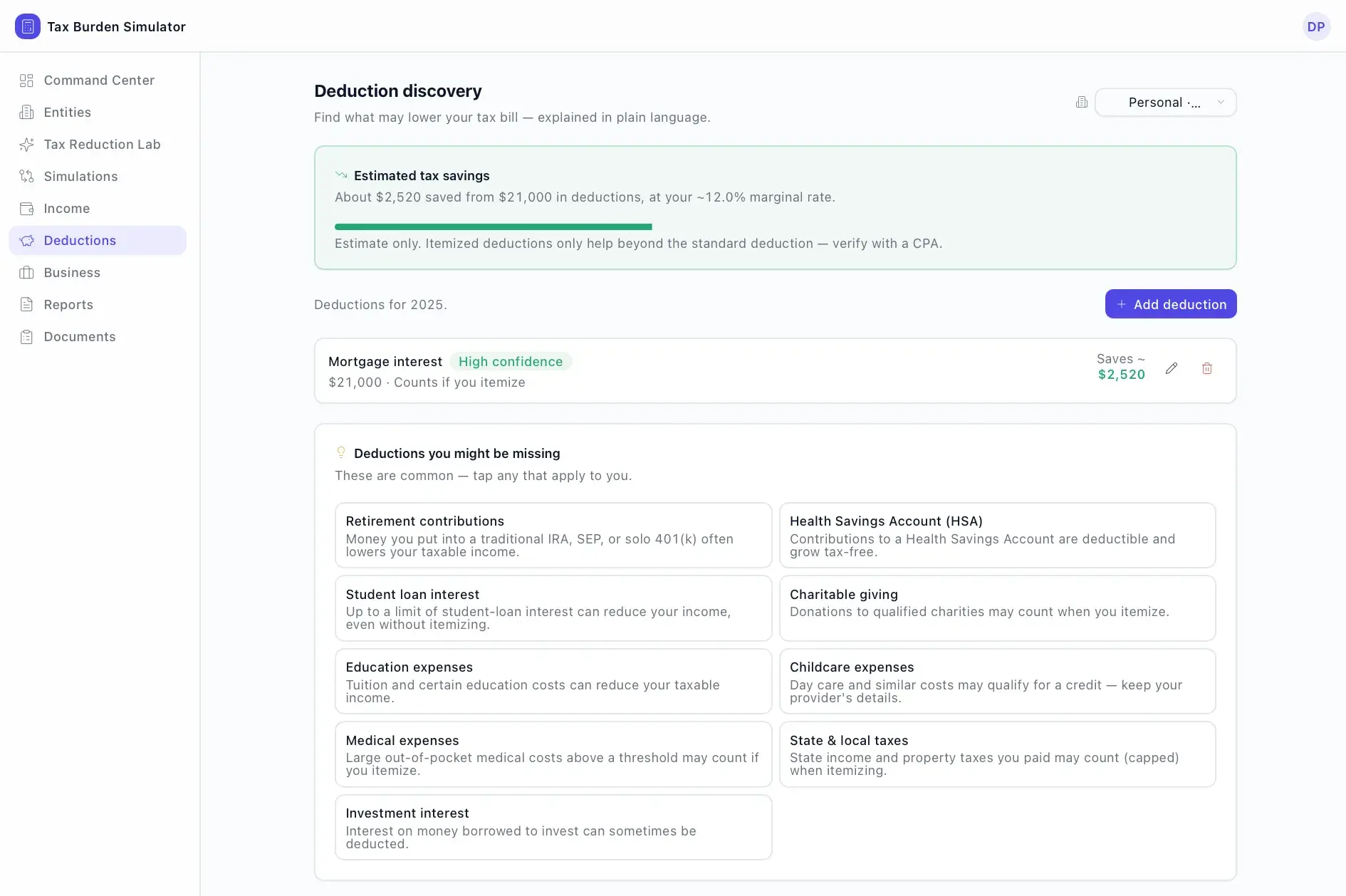
Task: Choose the Student loan interest suggestion
Action: tap(553, 608)
